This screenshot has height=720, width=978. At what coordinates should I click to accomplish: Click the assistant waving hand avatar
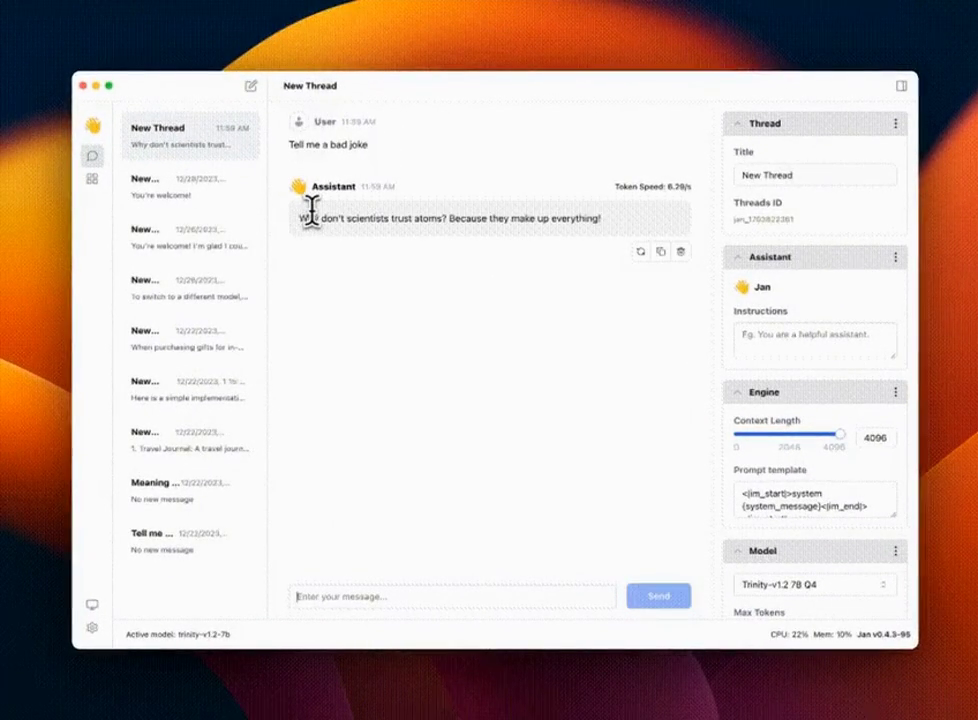tap(298, 187)
